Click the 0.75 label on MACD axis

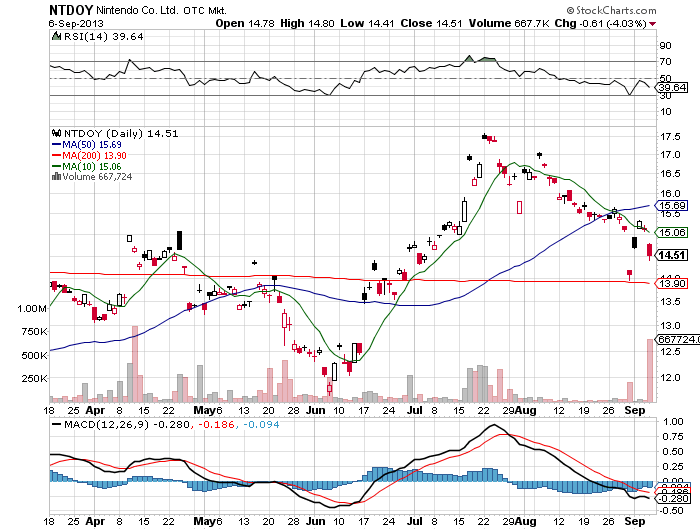tap(673, 437)
